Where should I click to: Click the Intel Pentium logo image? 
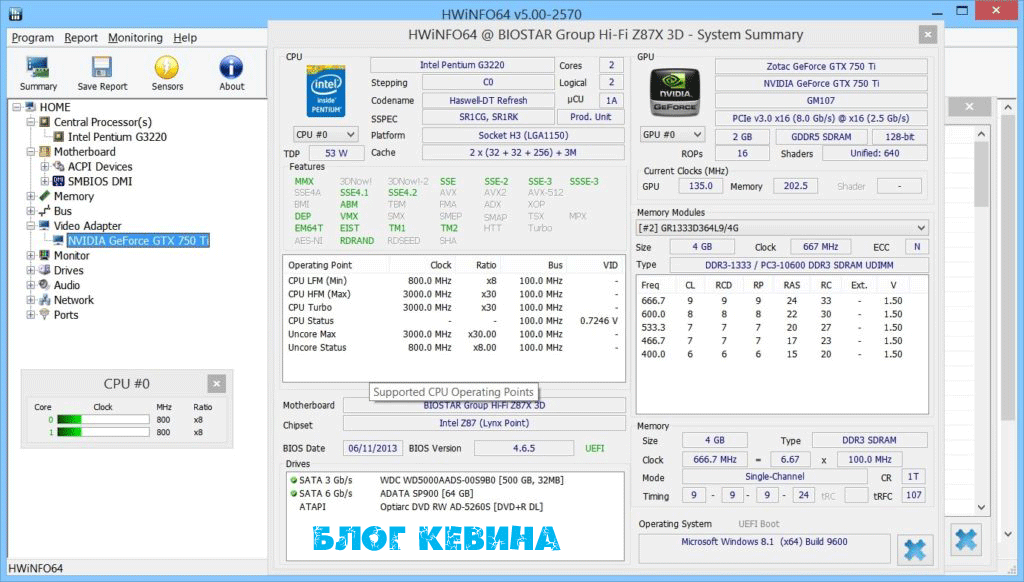pos(326,92)
